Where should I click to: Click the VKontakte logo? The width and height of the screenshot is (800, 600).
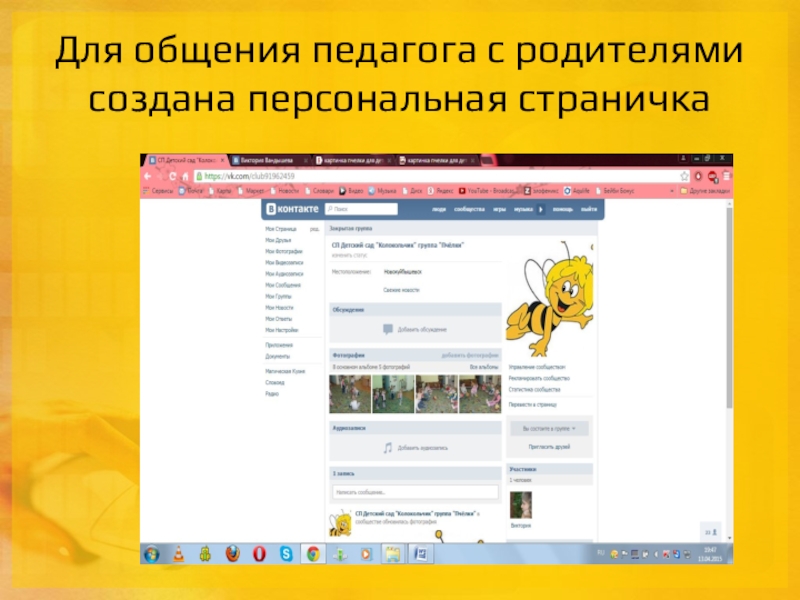pyautogui.click(x=292, y=209)
